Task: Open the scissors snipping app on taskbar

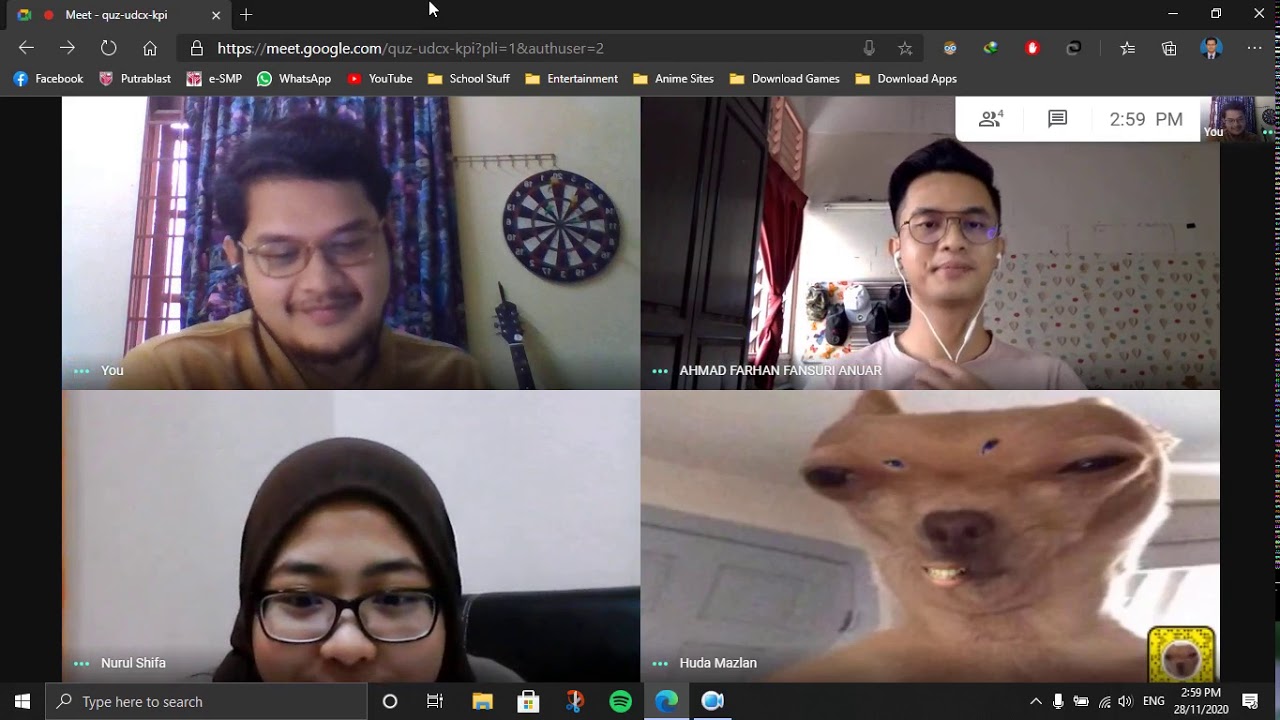Action: click(574, 701)
